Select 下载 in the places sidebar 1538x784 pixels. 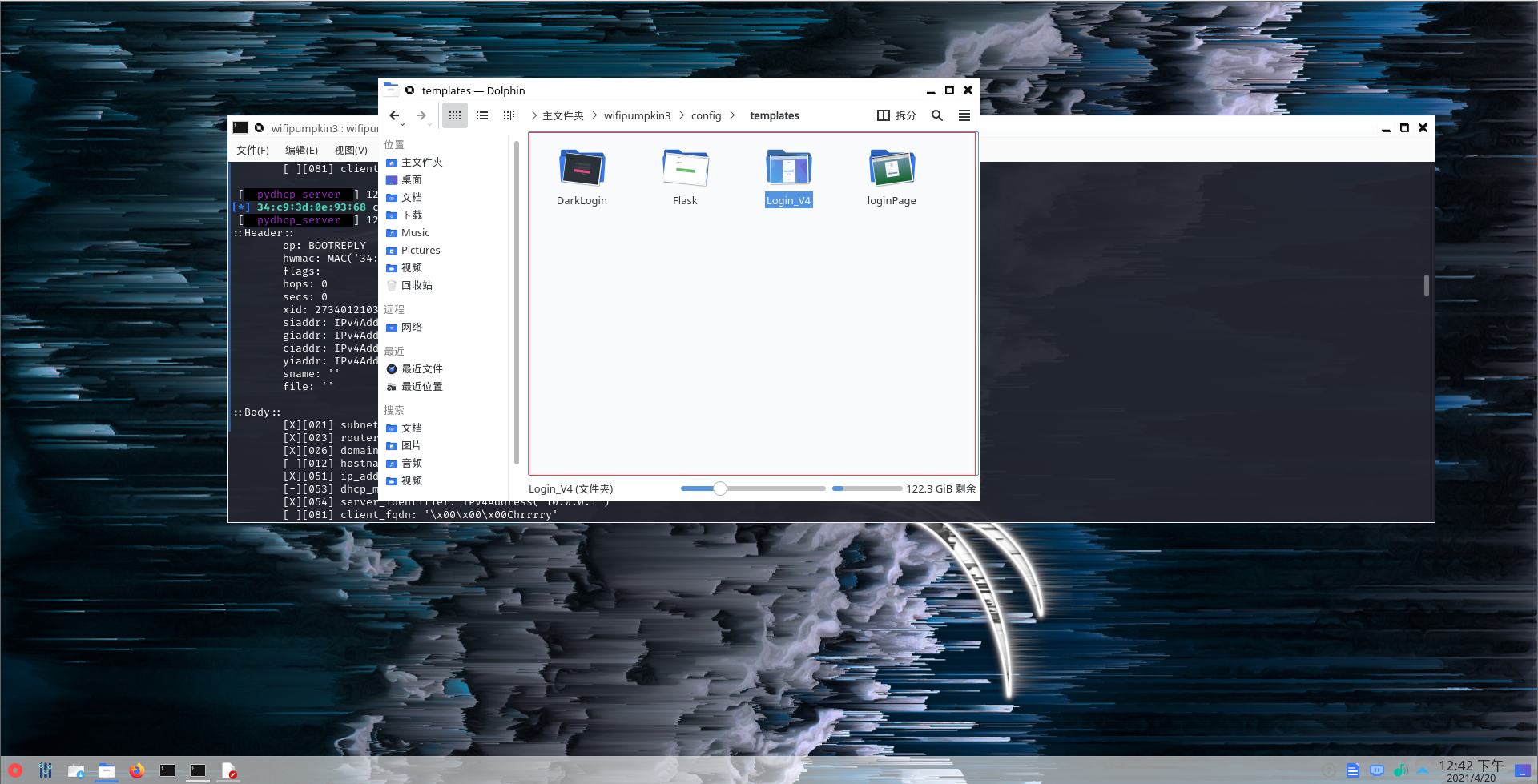coord(411,215)
